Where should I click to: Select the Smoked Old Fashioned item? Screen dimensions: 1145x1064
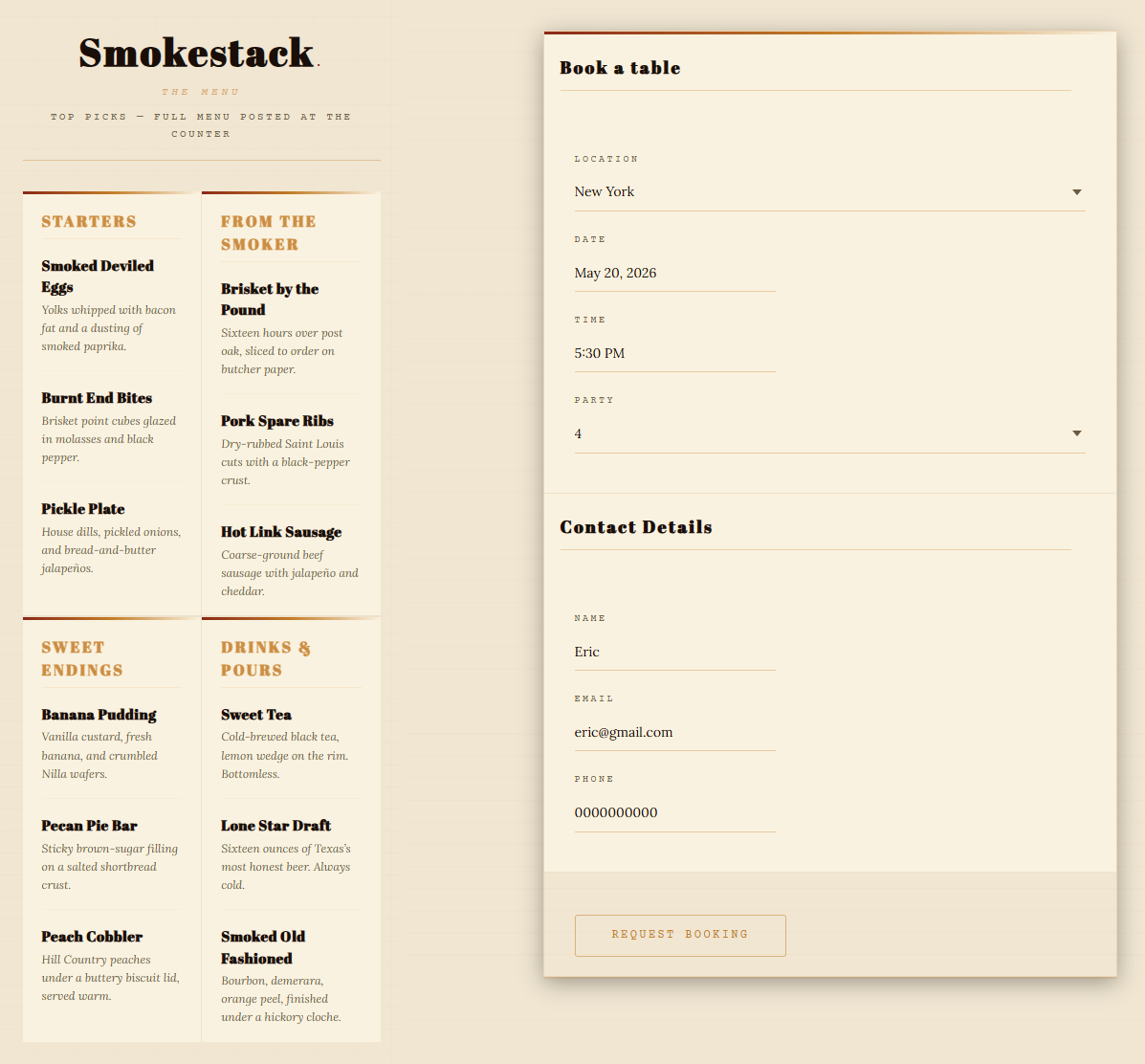(x=264, y=947)
